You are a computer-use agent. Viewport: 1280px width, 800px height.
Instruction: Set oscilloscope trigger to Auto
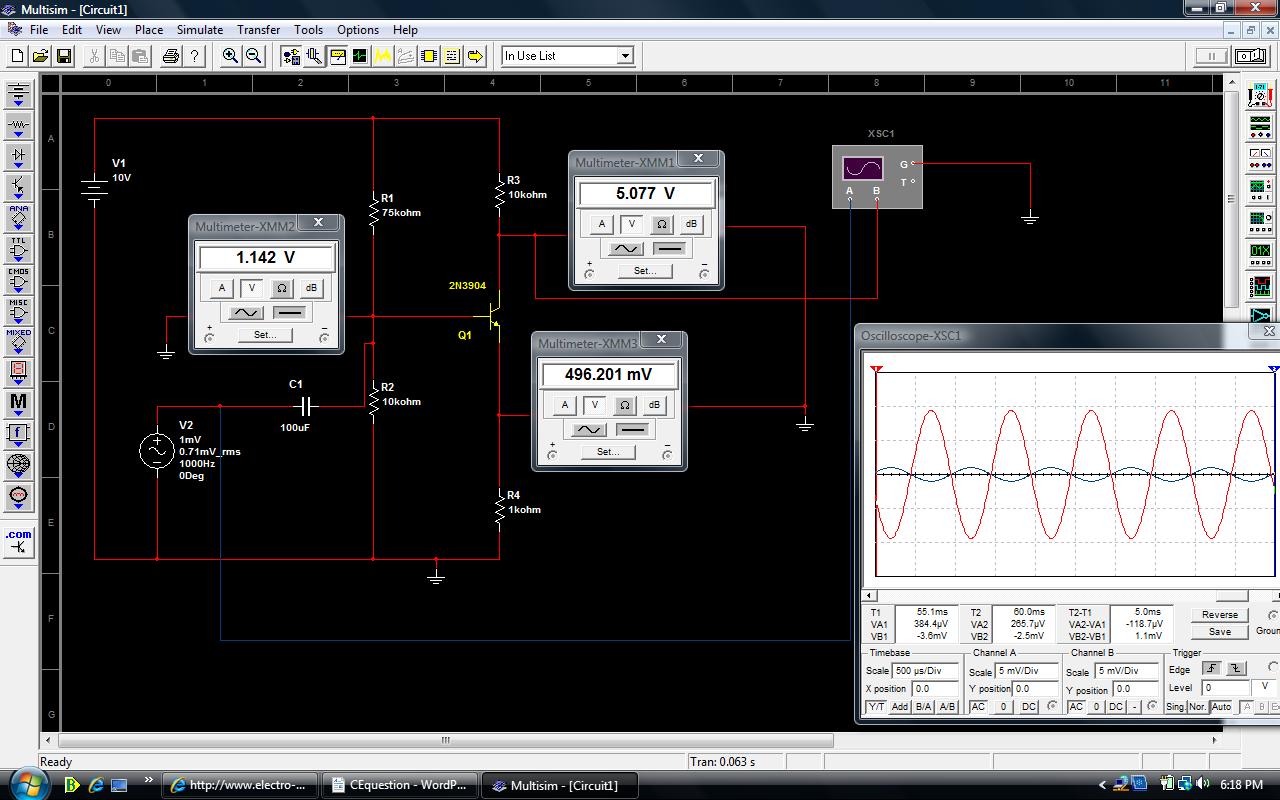coord(1221,707)
